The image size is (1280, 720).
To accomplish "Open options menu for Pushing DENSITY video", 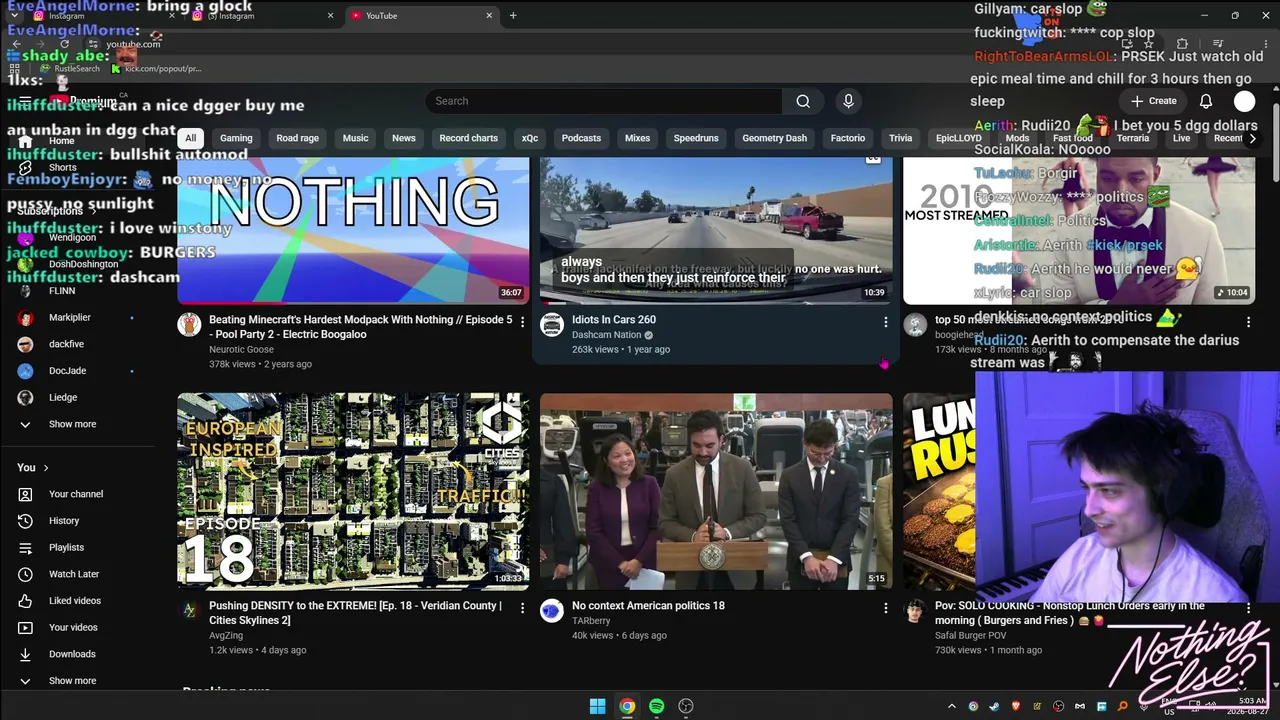I will click(522, 608).
